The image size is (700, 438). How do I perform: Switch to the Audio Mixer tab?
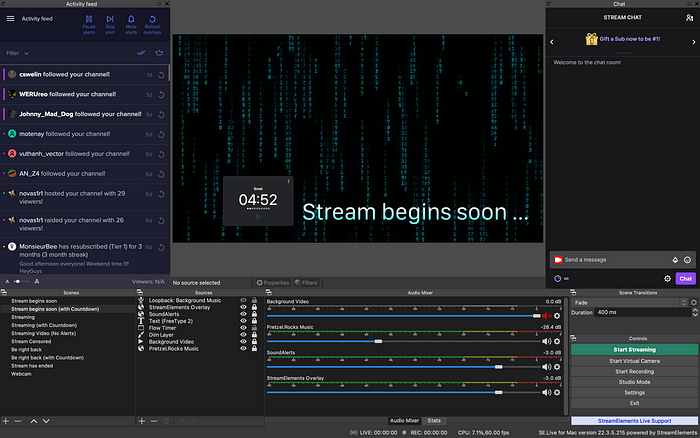[404, 421]
